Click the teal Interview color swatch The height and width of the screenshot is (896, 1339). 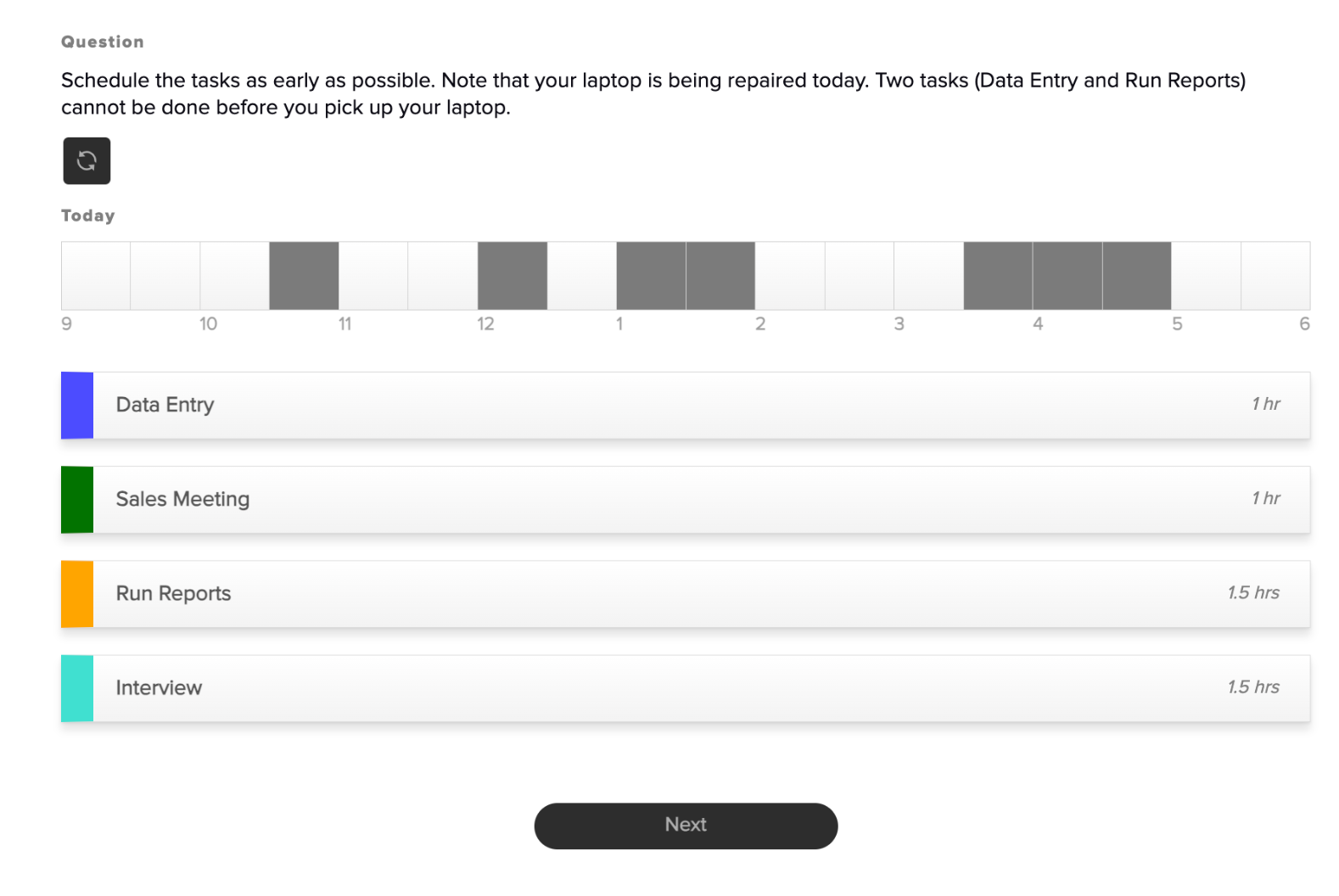pos(77,688)
